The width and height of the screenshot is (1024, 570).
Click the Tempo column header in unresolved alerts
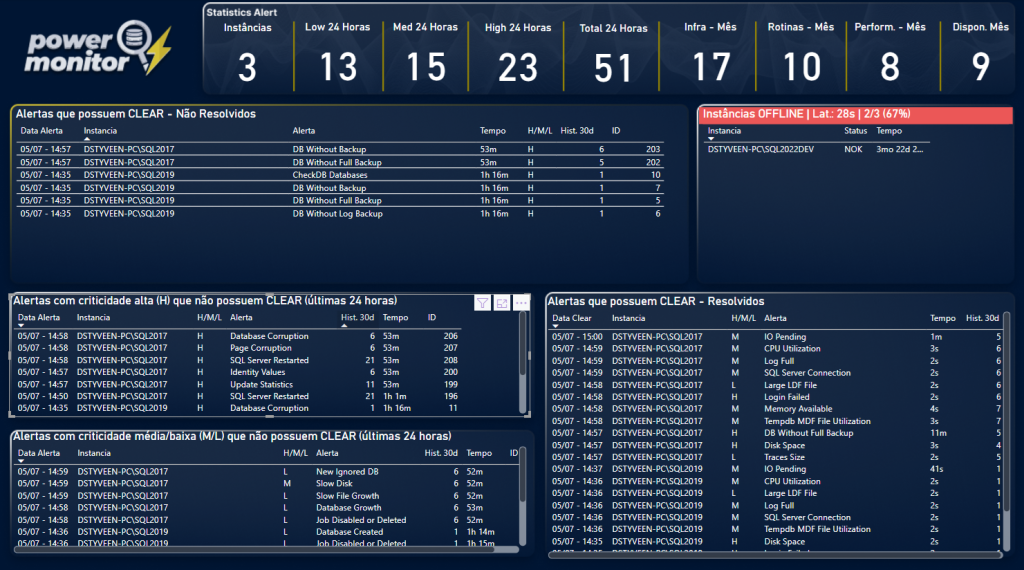pyautogui.click(x=491, y=131)
